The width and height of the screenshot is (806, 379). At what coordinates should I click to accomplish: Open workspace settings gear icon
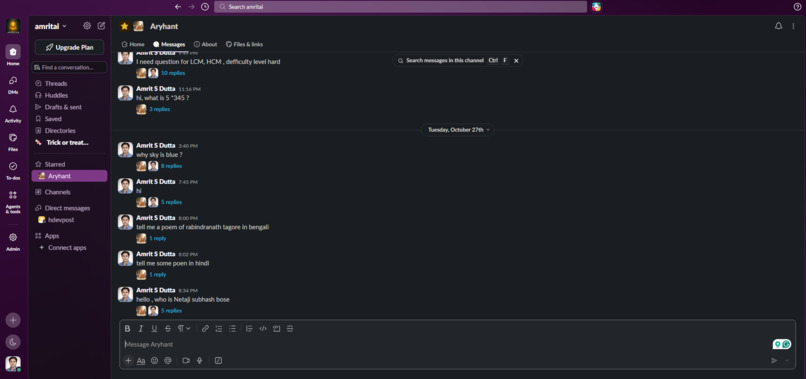click(x=87, y=26)
